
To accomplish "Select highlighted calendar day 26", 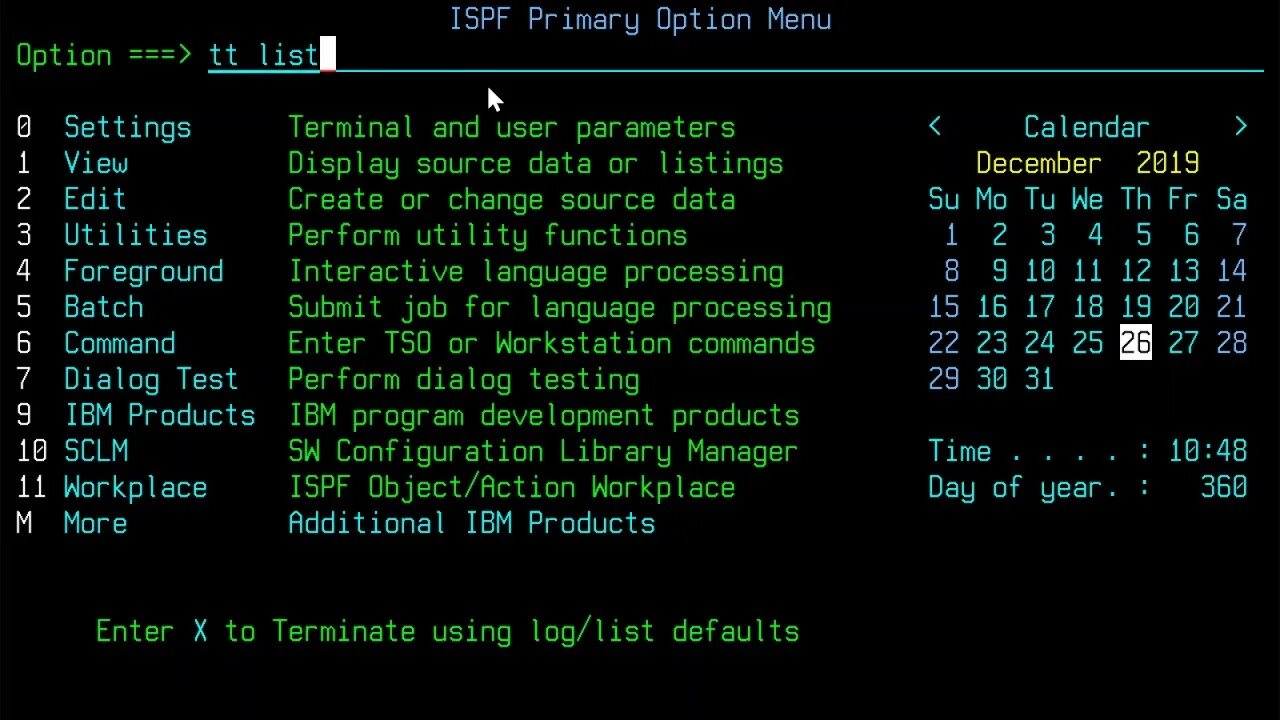I will tap(1136, 343).
